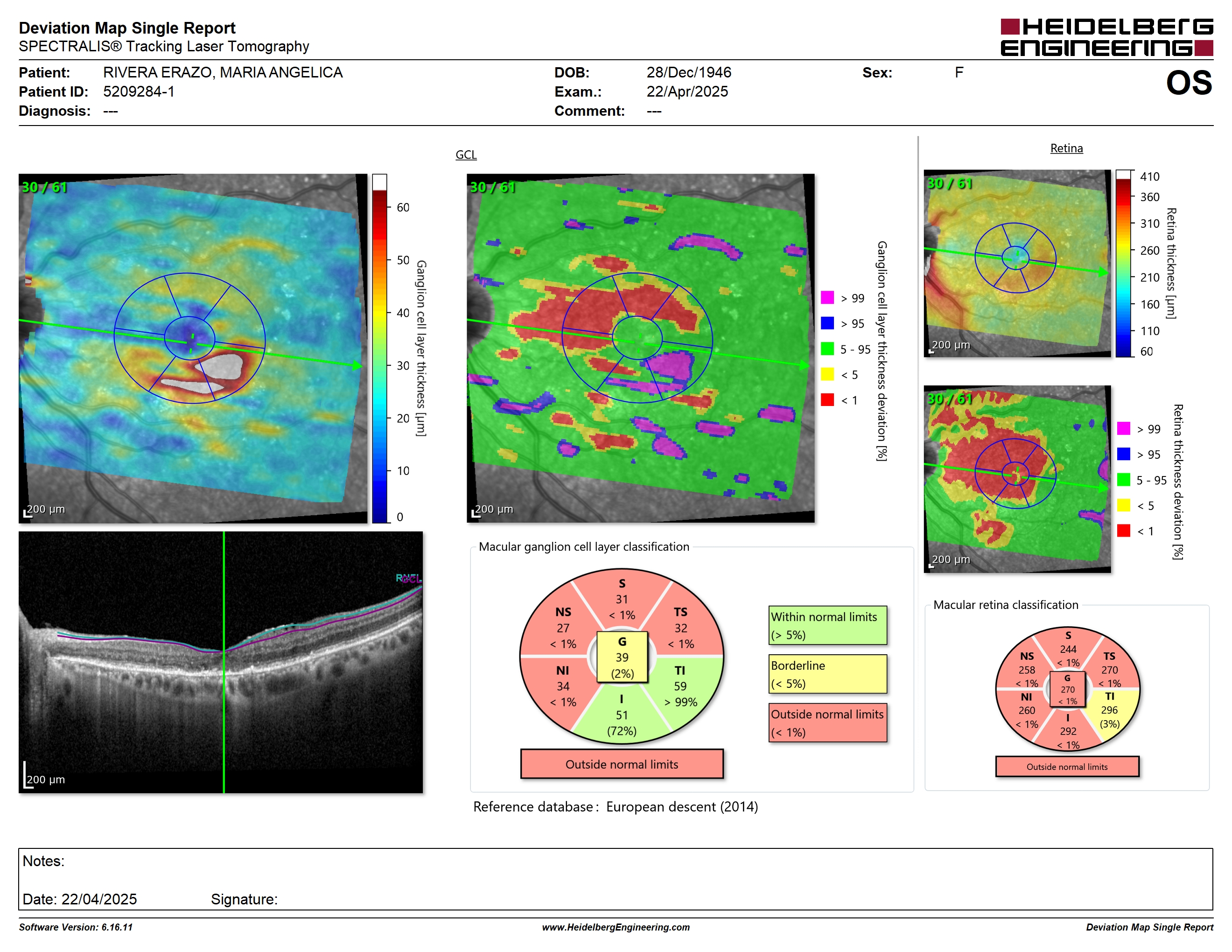This screenshot has width=1232, height=952.
Task: Select patient ID value 5209284-1
Action: 139,91
